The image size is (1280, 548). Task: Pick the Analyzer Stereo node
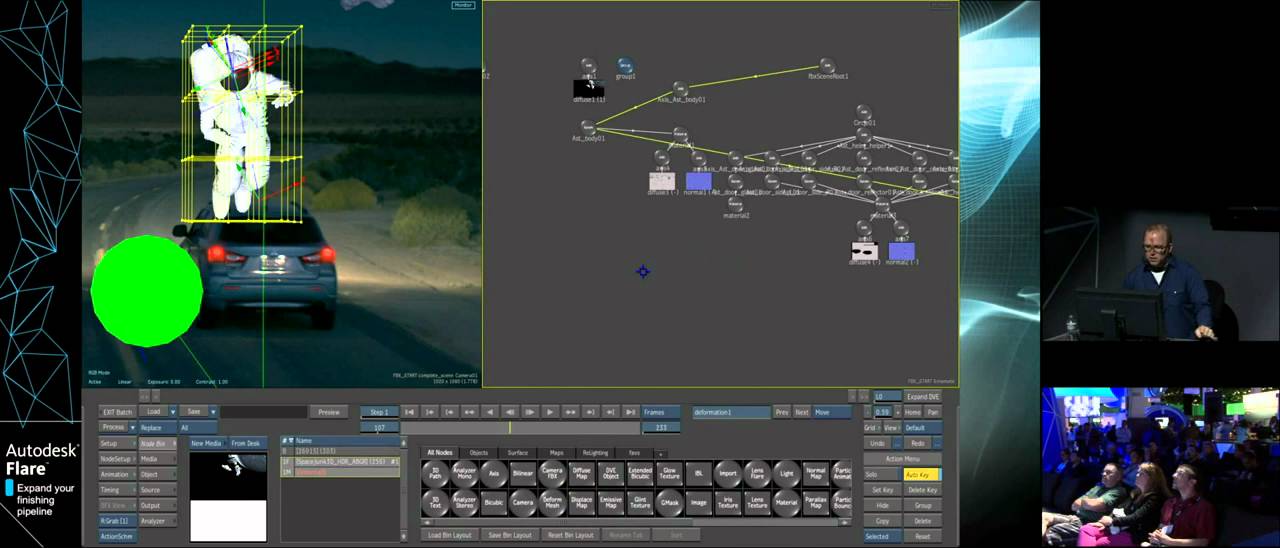[x=464, y=502]
